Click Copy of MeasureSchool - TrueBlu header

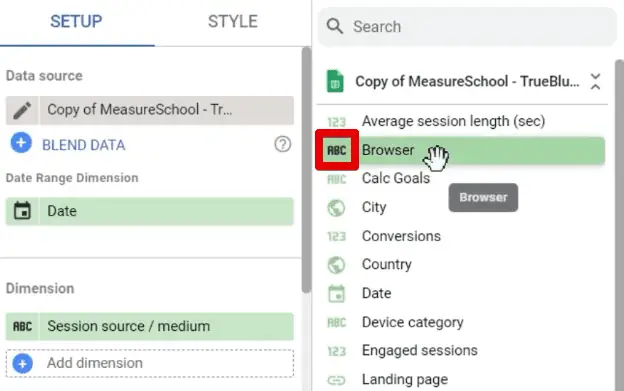(x=467, y=82)
